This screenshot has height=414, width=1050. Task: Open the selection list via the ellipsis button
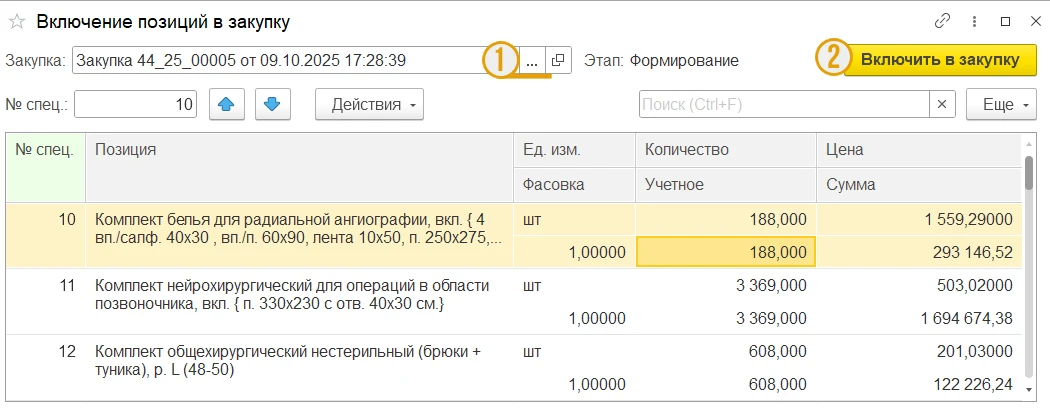click(532, 60)
